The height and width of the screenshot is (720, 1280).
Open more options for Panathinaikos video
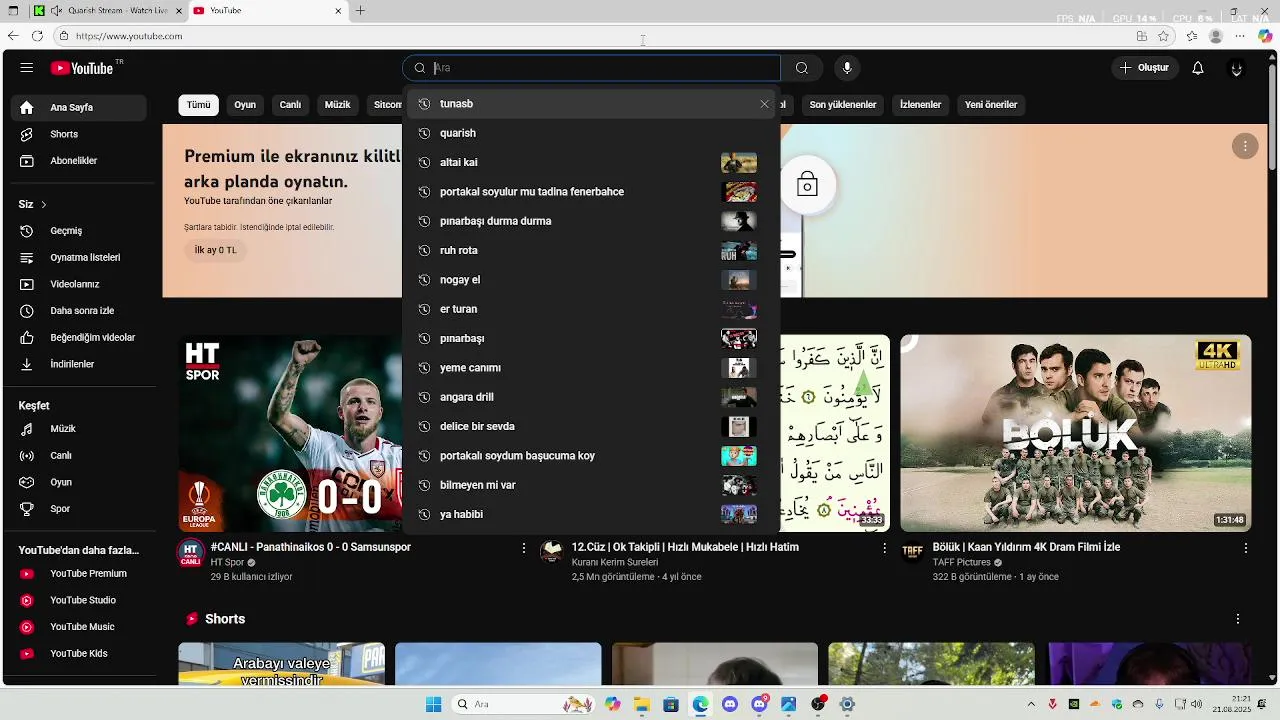(x=524, y=548)
